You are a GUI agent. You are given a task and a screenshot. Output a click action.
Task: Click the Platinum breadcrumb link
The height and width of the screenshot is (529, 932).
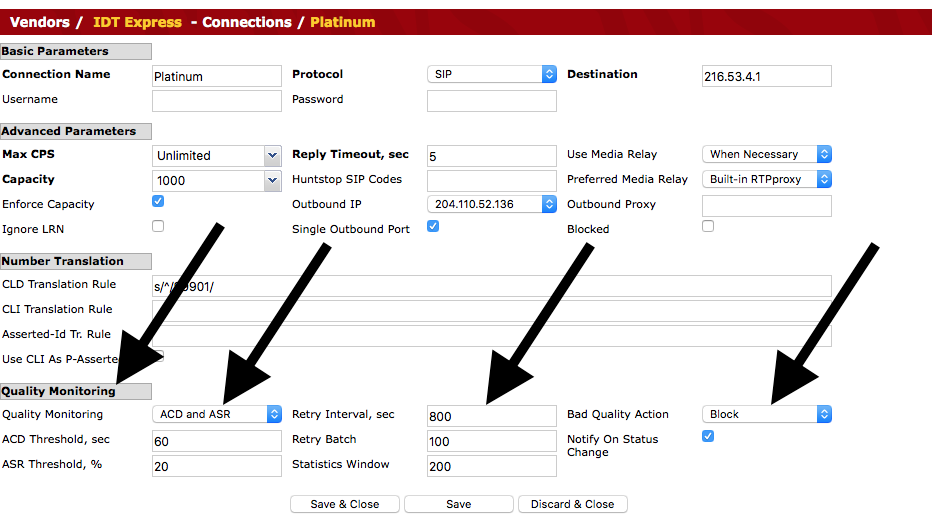342,22
